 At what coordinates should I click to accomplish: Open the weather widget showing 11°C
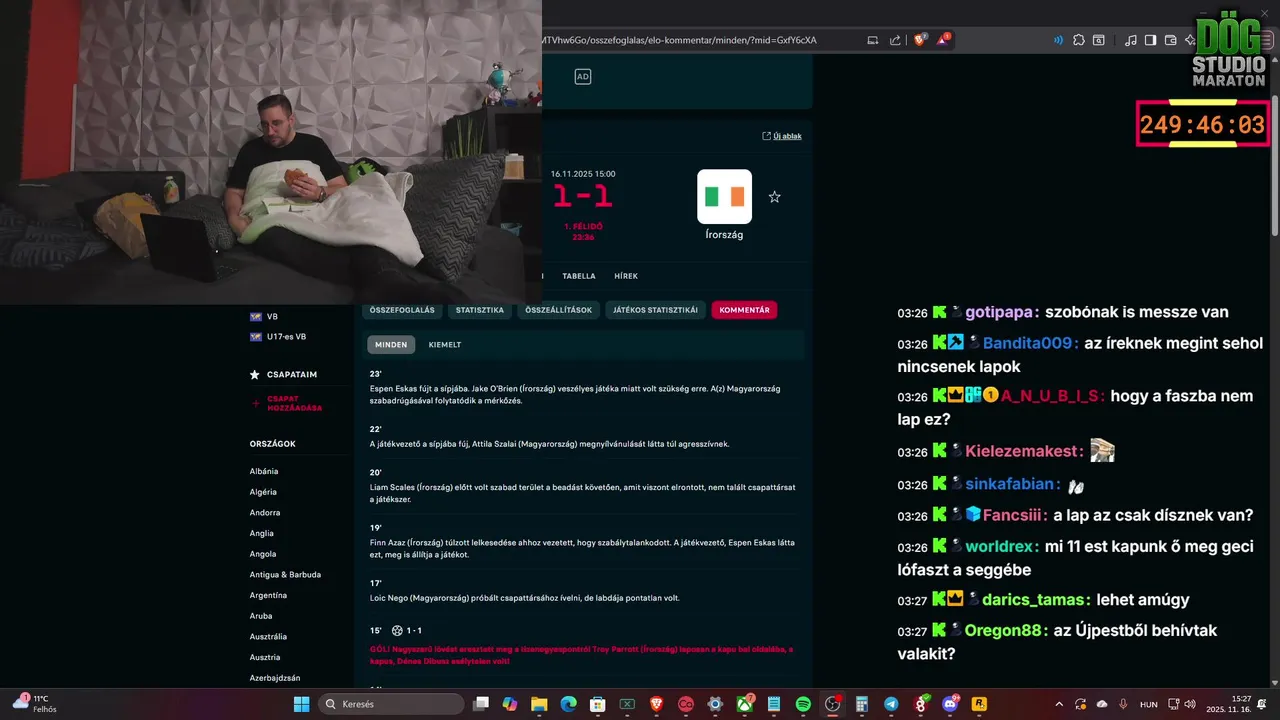coord(36,704)
